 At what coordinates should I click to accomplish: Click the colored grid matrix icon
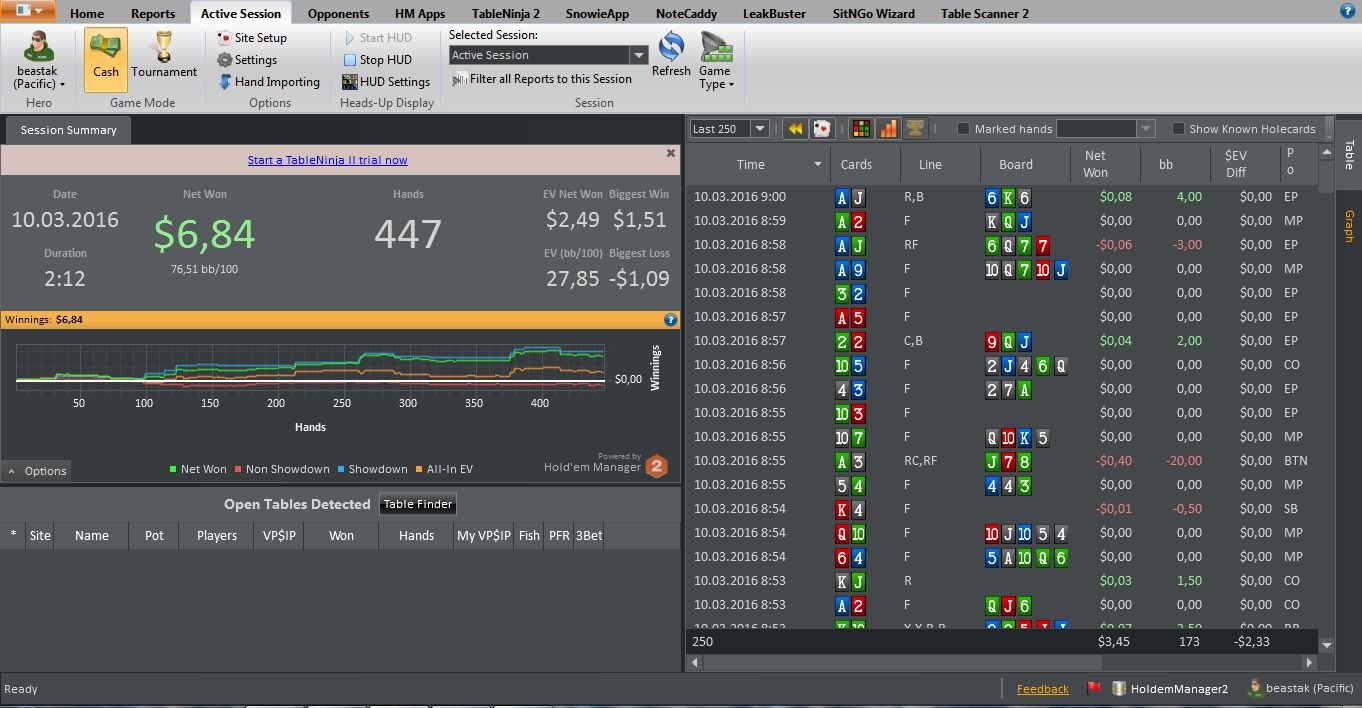861,129
